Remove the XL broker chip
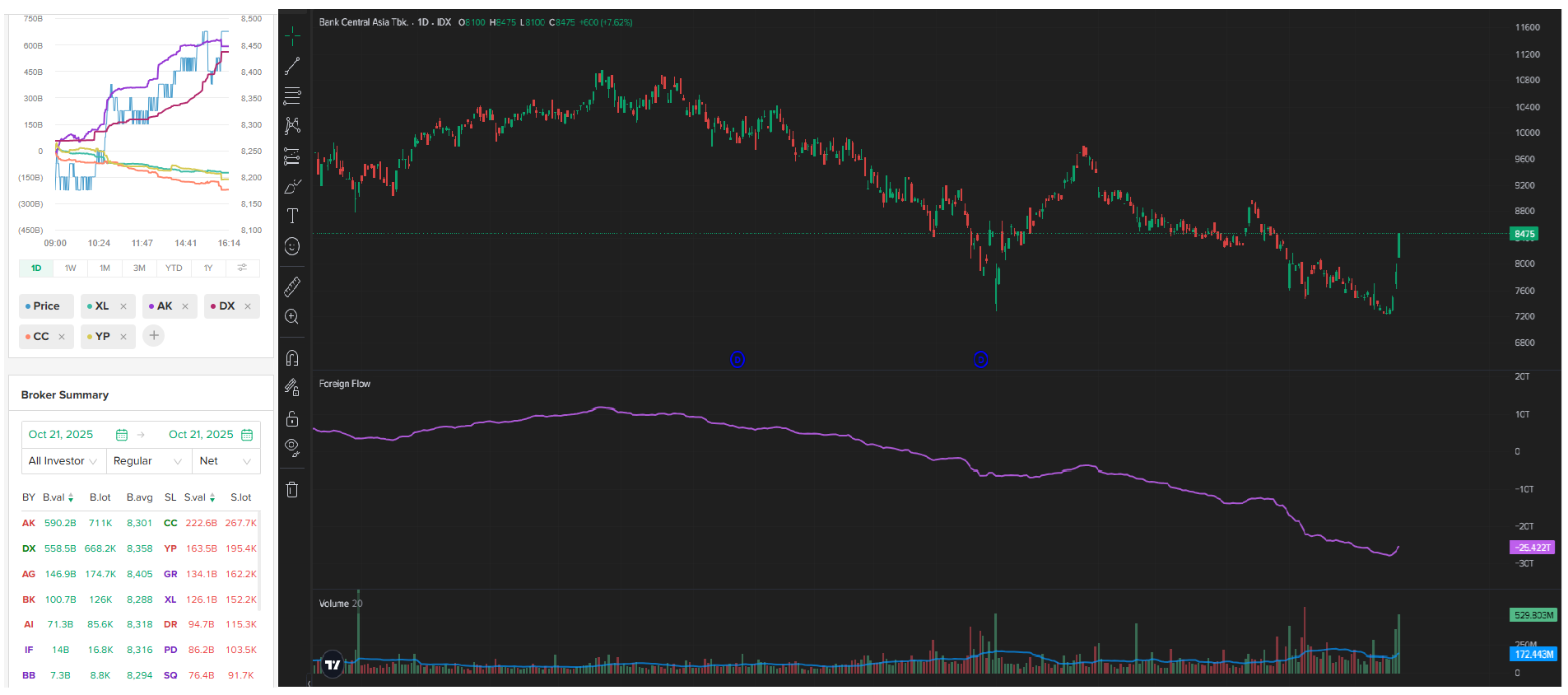 tap(123, 306)
